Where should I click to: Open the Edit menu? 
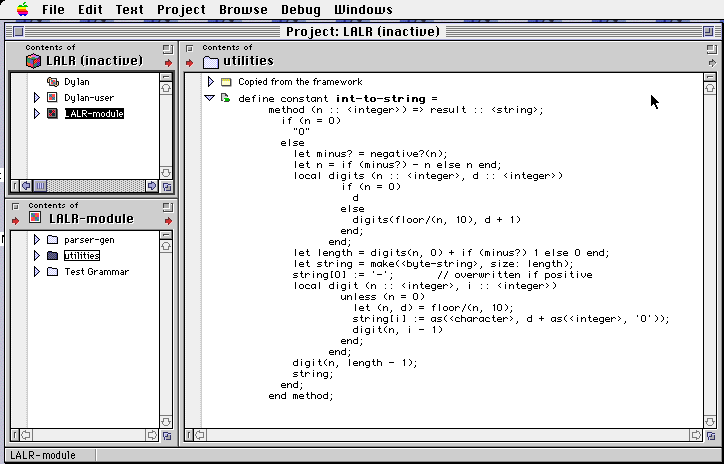coord(90,9)
